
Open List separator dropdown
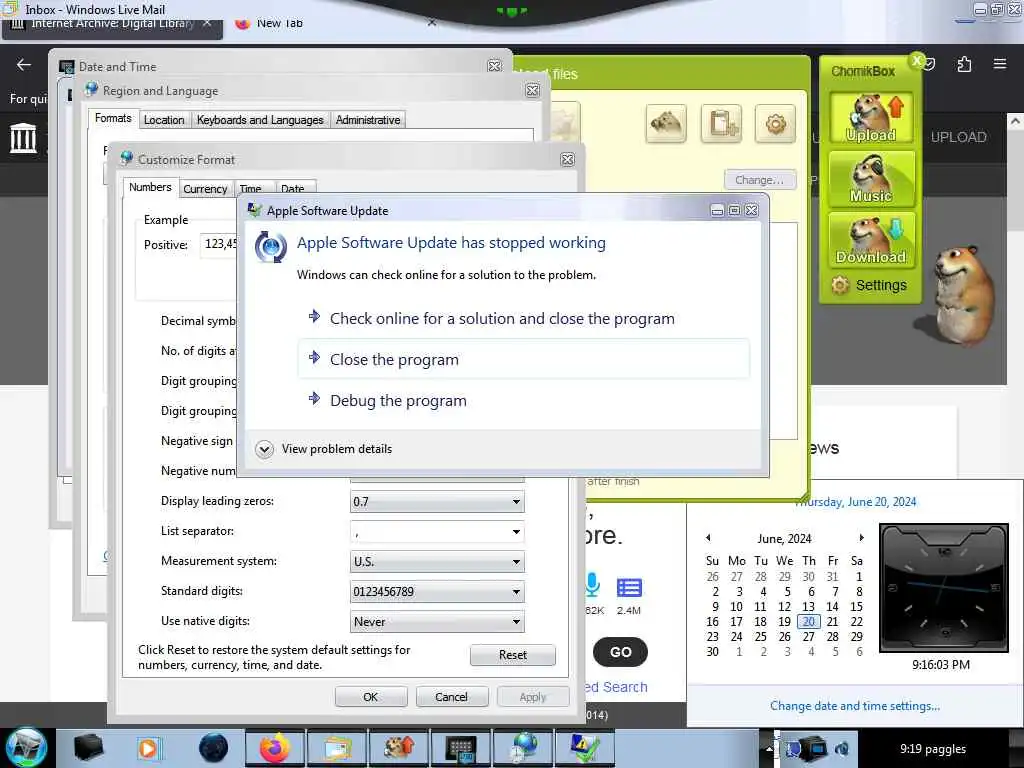click(437, 532)
